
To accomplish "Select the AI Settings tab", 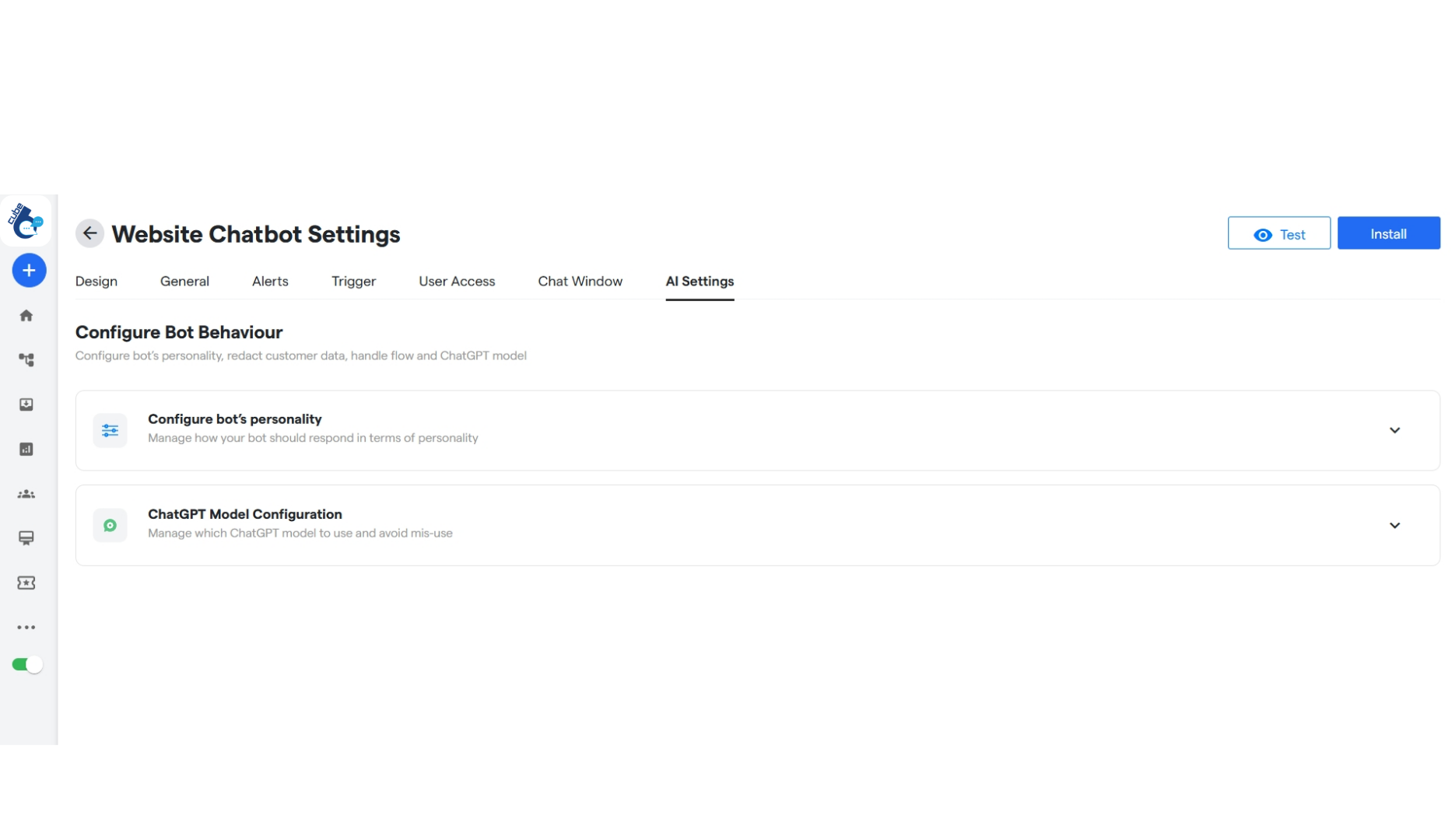I will [x=700, y=282].
